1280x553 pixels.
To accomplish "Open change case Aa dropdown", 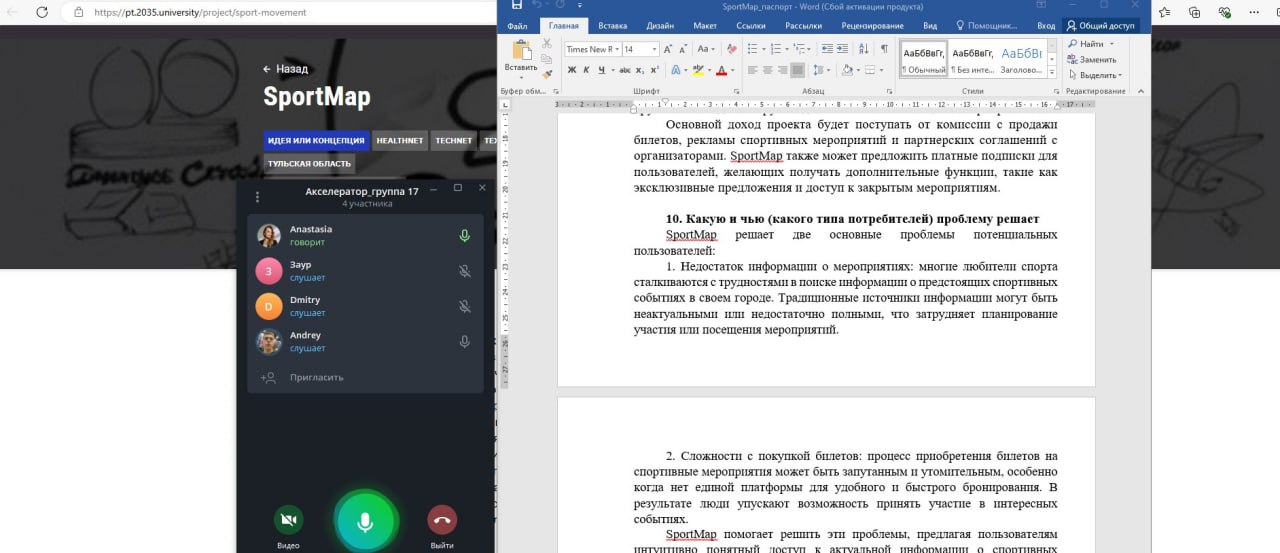I will (706, 49).
